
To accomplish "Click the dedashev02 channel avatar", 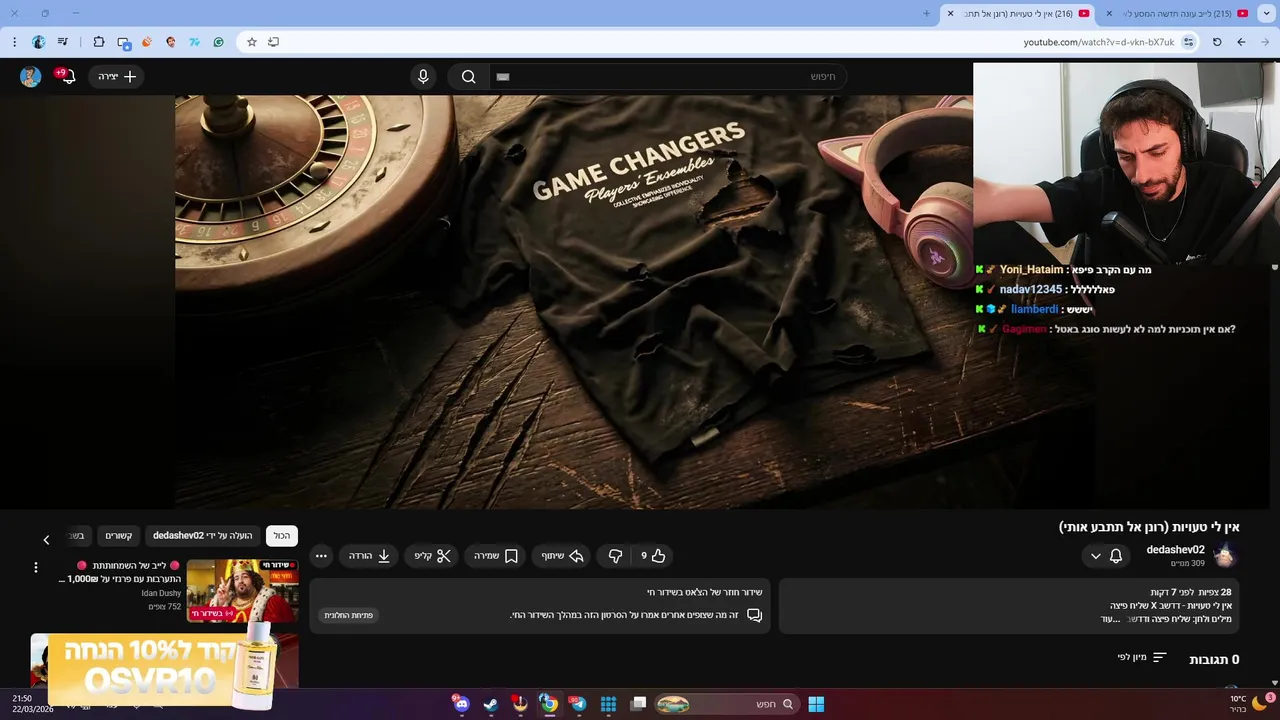I will click(1225, 556).
